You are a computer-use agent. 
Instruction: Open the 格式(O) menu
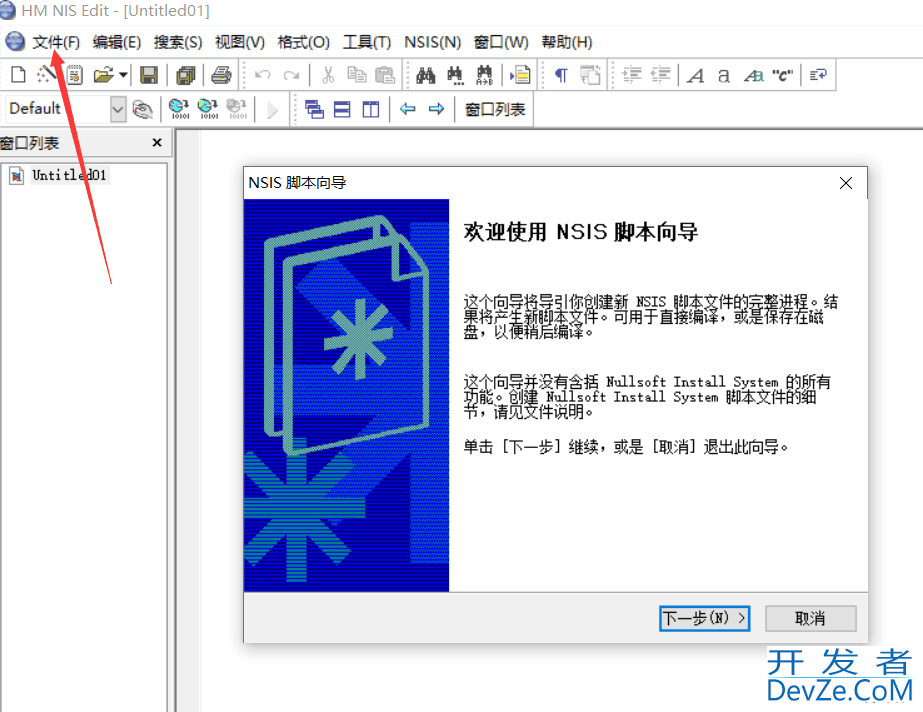(303, 42)
